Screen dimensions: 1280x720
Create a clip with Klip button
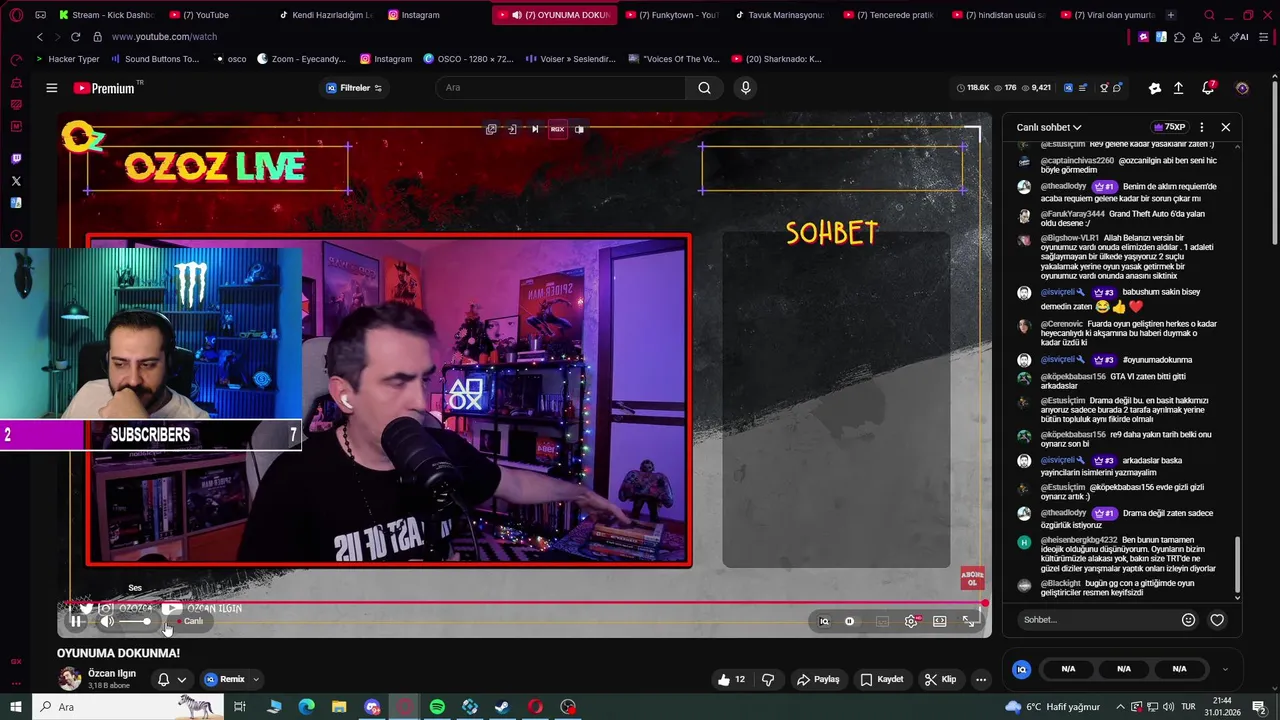(940, 679)
